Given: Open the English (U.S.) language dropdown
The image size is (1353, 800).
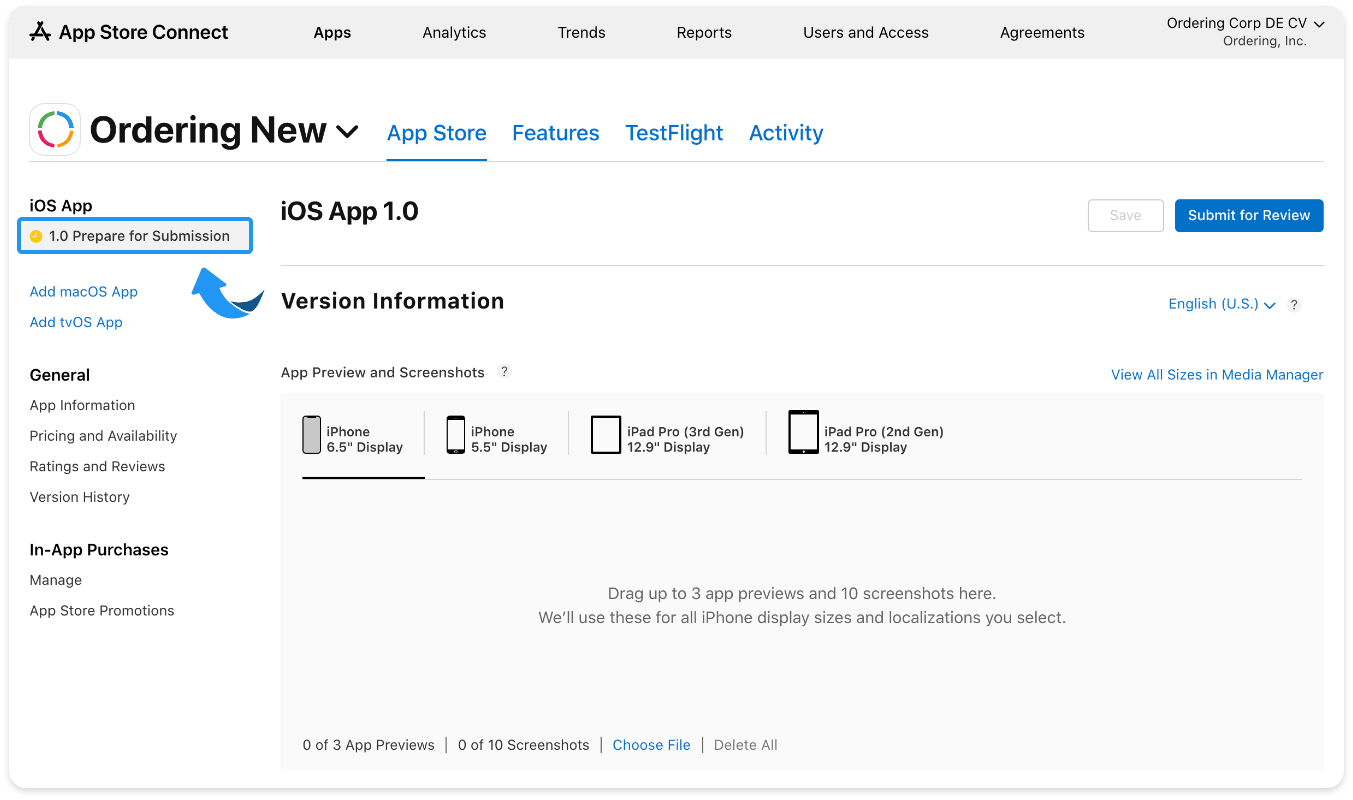Looking at the screenshot, I should tap(1222, 304).
